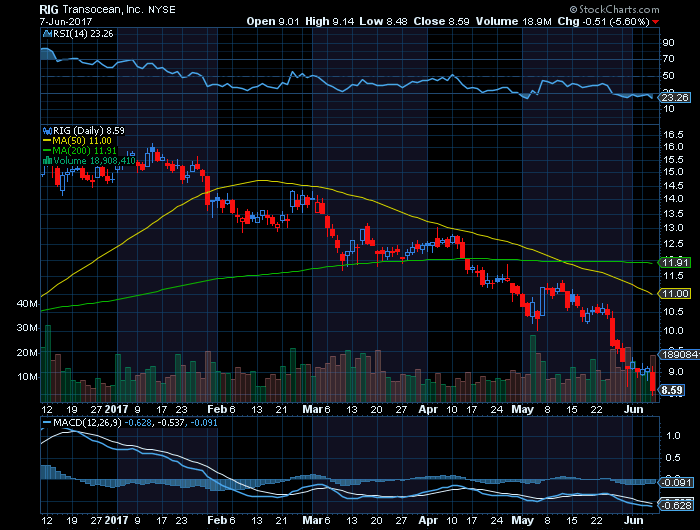Click the NYSE exchange label
This screenshot has width=700, height=530.
pos(162,10)
